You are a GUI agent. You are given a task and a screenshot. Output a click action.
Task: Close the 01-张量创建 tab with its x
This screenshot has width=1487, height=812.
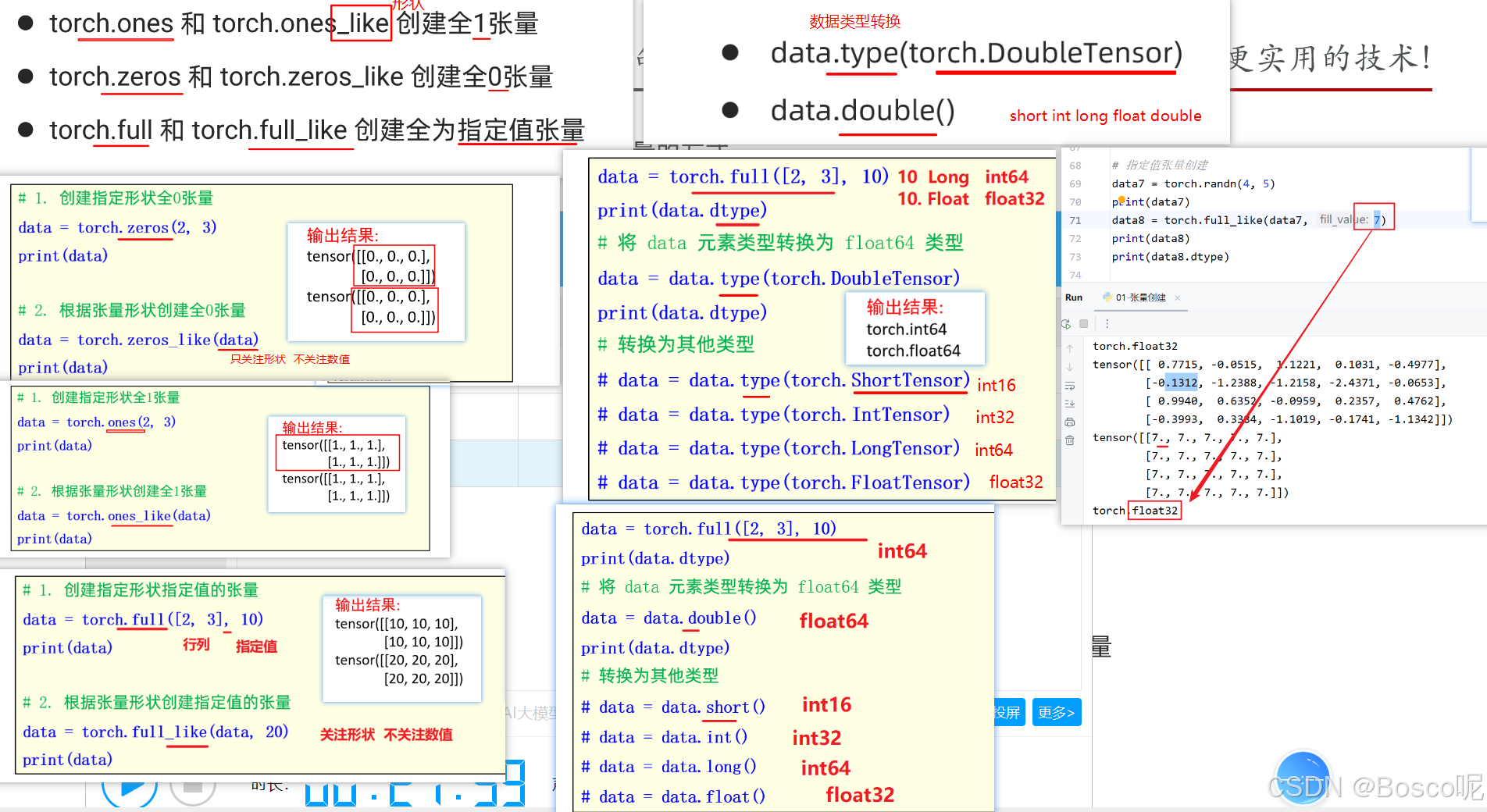pos(1177,298)
